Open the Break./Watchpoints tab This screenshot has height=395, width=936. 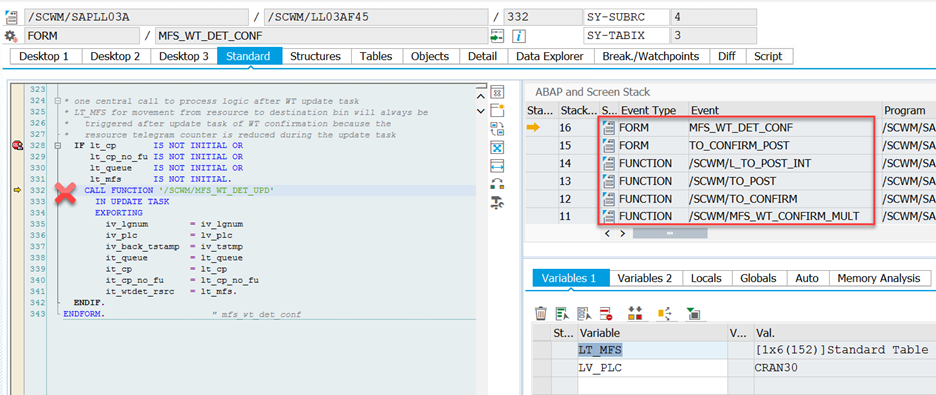651,56
